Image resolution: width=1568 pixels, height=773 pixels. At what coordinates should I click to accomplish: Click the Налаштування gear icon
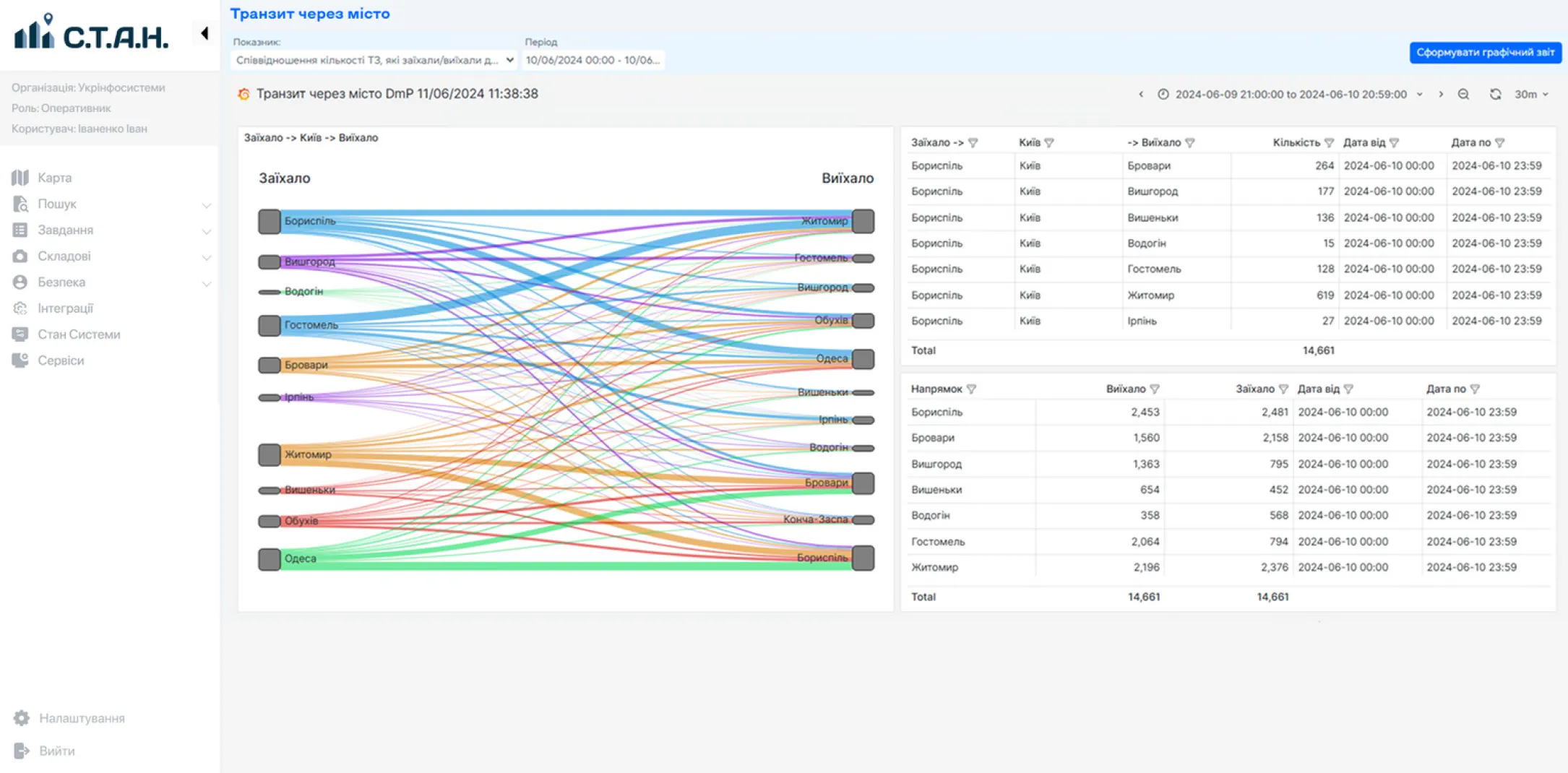pos(22,718)
